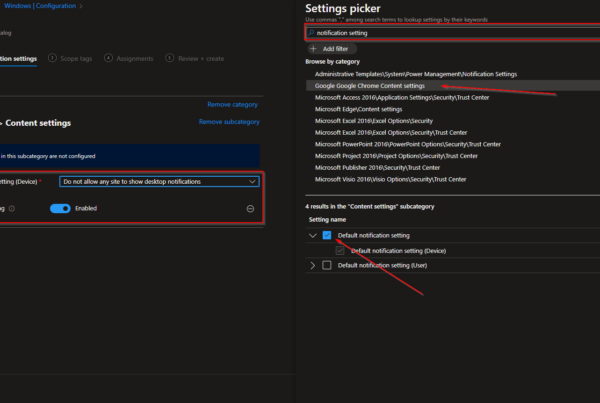The width and height of the screenshot is (600, 403).
Task: Click the remove (minus circle) icon beside Enabled
Action: click(250, 208)
